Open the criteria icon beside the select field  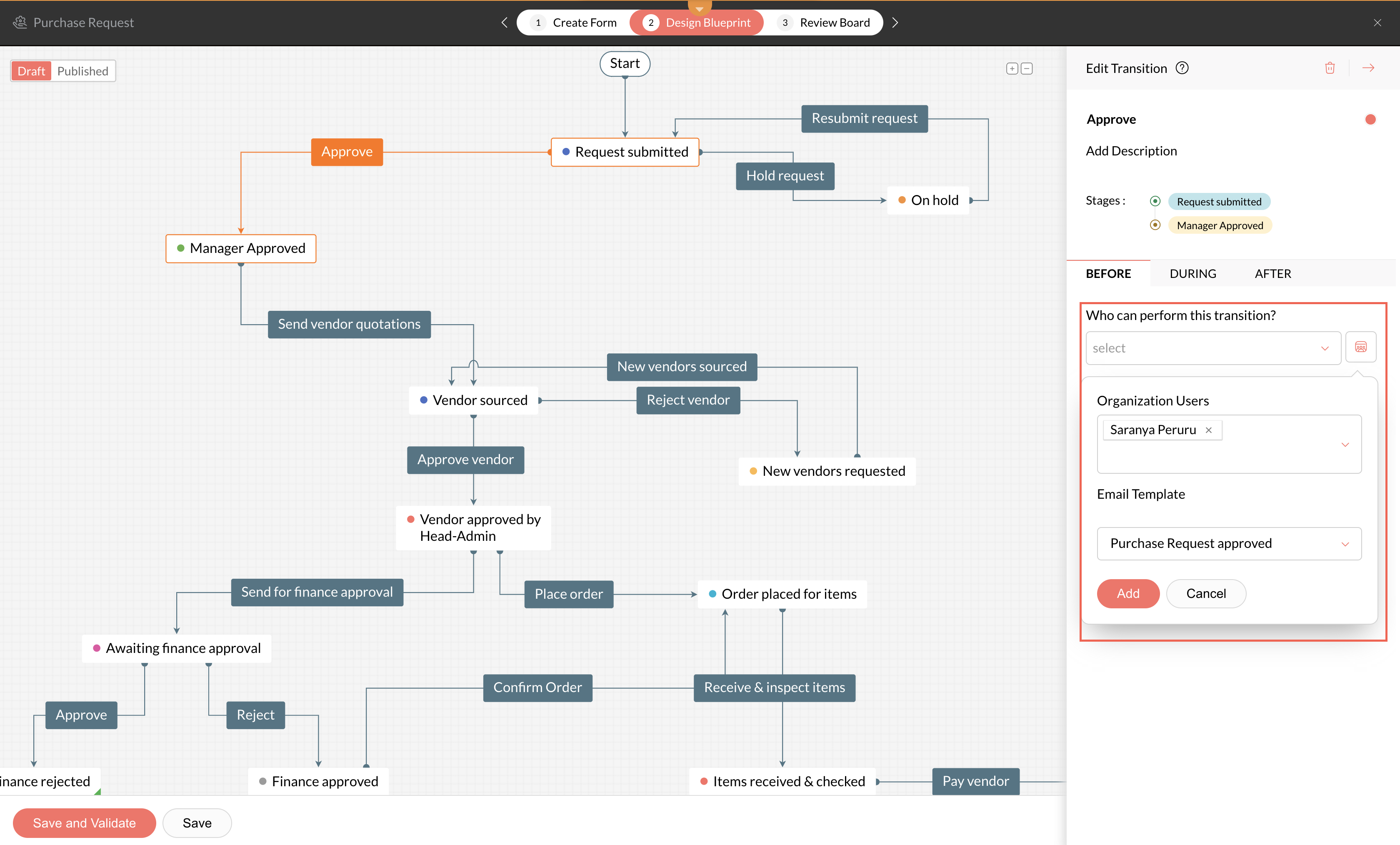tap(1360, 347)
